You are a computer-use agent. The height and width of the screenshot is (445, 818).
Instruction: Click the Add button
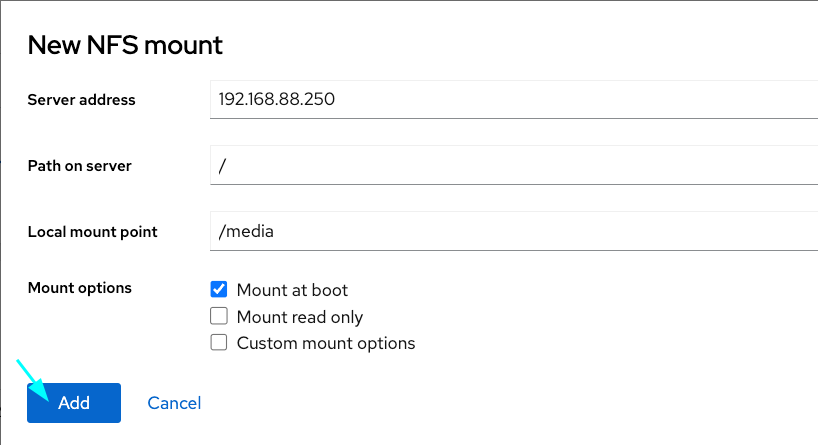click(x=74, y=403)
